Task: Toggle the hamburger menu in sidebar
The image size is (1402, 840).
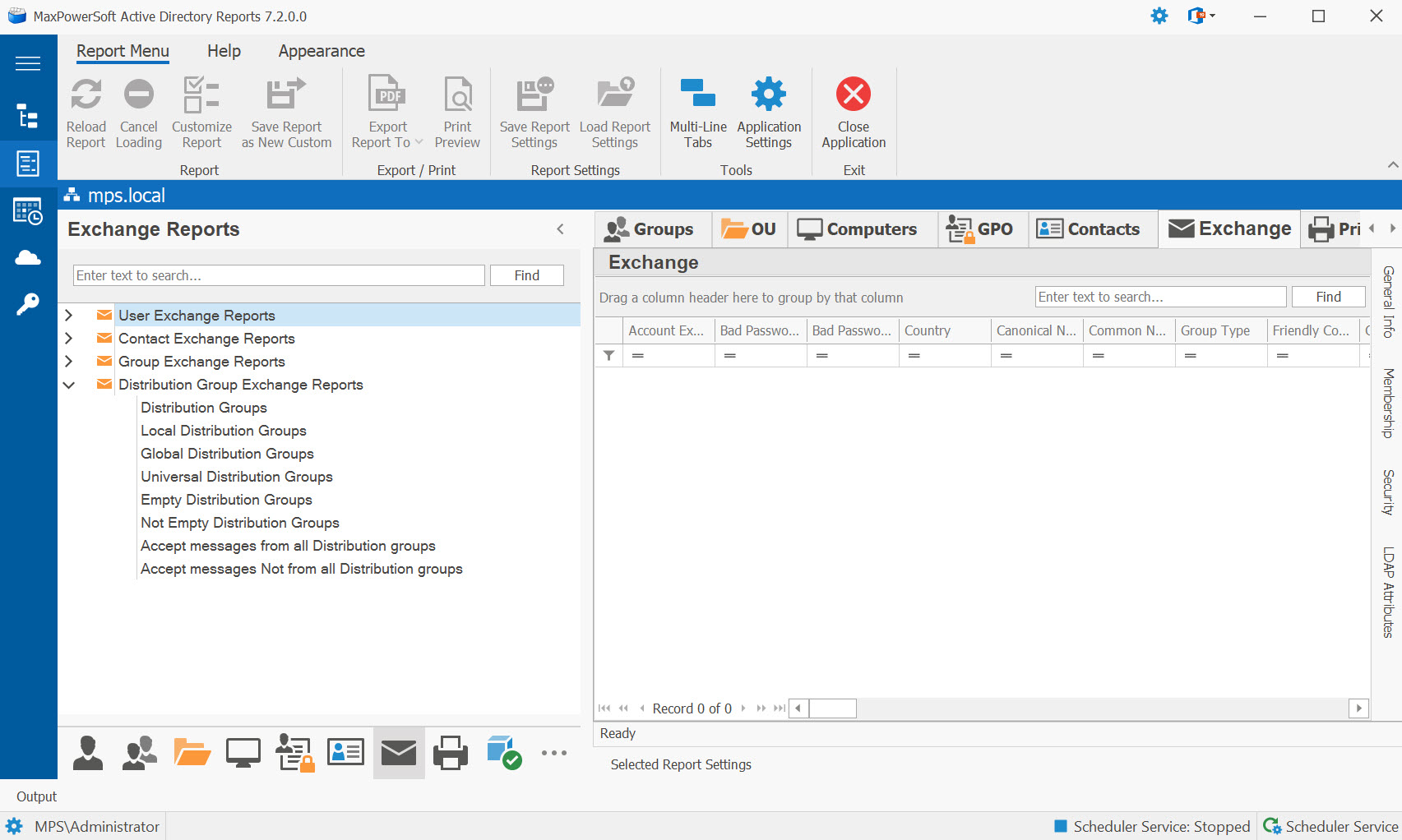Action: [28, 63]
